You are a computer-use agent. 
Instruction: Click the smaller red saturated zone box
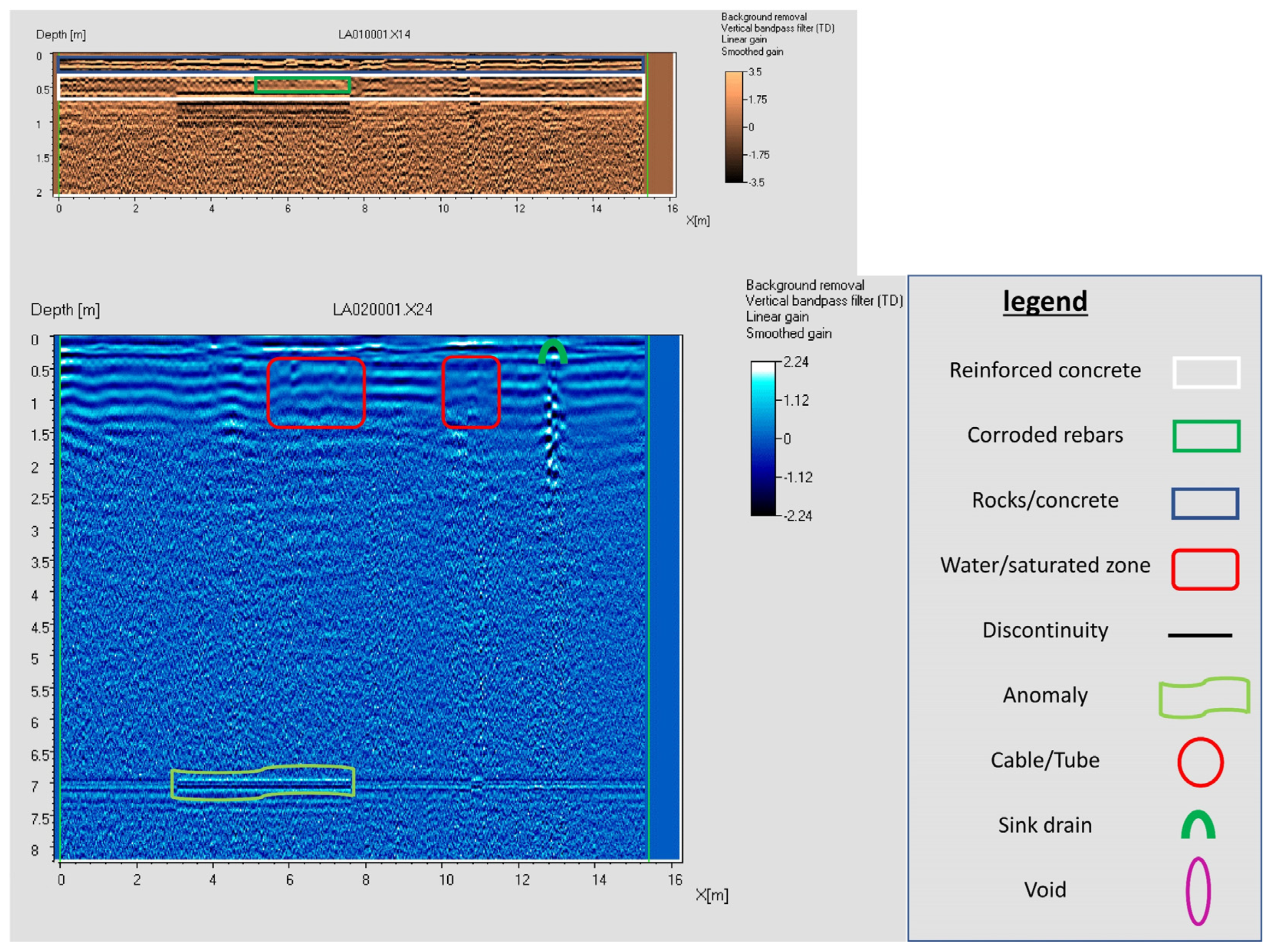point(471,392)
